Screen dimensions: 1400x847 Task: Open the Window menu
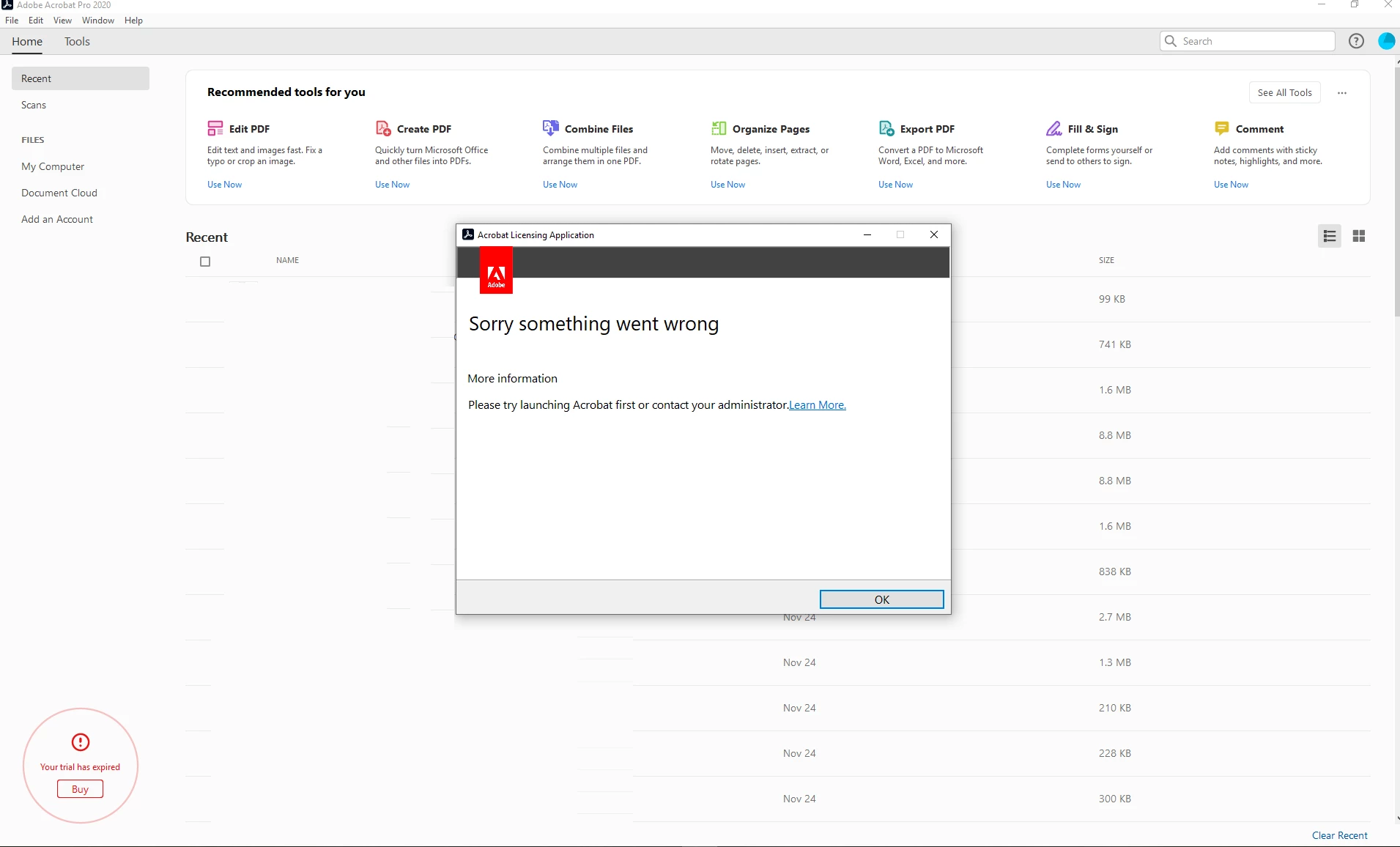click(x=98, y=21)
